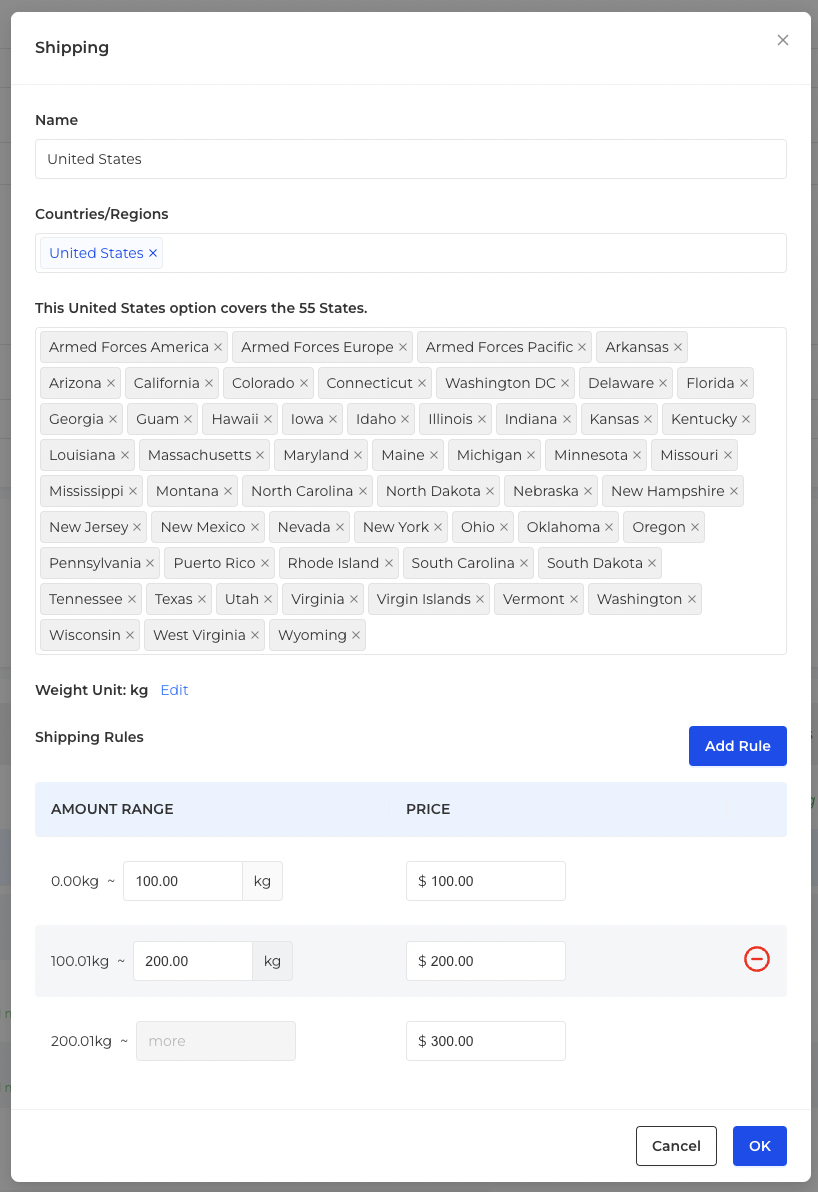This screenshot has height=1192, width=818.
Task: Remove the Guam state tag
Action: 189,420
